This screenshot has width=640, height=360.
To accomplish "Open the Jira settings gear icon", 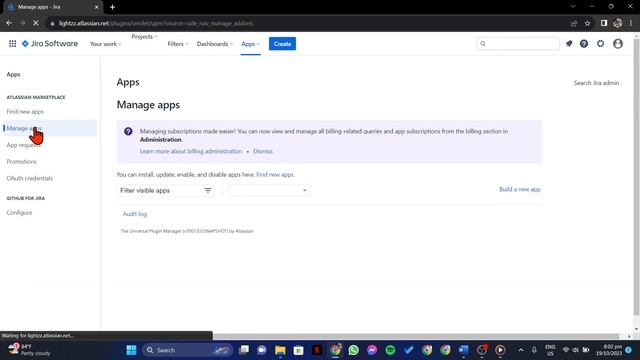I will pyautogui.click(x=600, y=44).
